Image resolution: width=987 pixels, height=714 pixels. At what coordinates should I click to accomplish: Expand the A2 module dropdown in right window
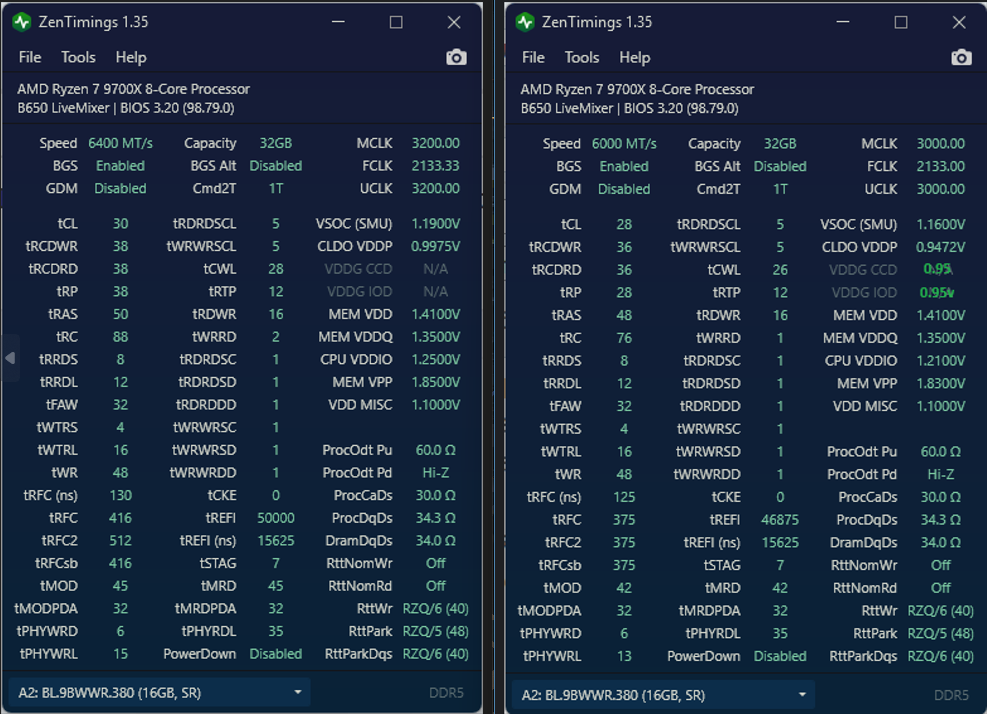point(663,695)
